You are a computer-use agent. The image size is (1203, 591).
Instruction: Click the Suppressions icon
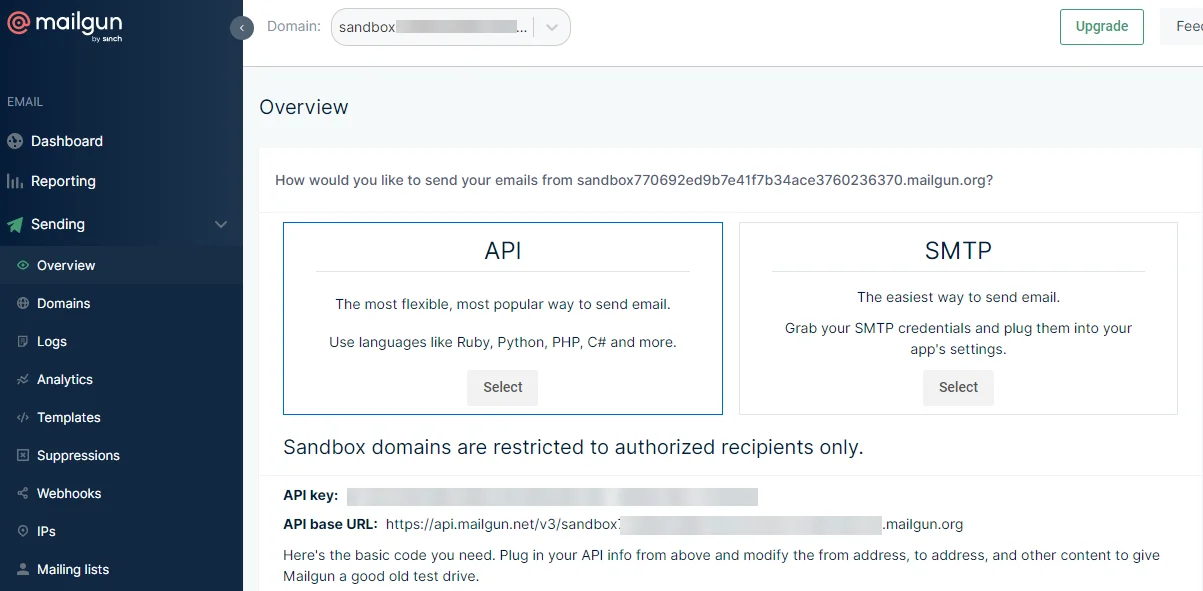(x=23, y=455)
